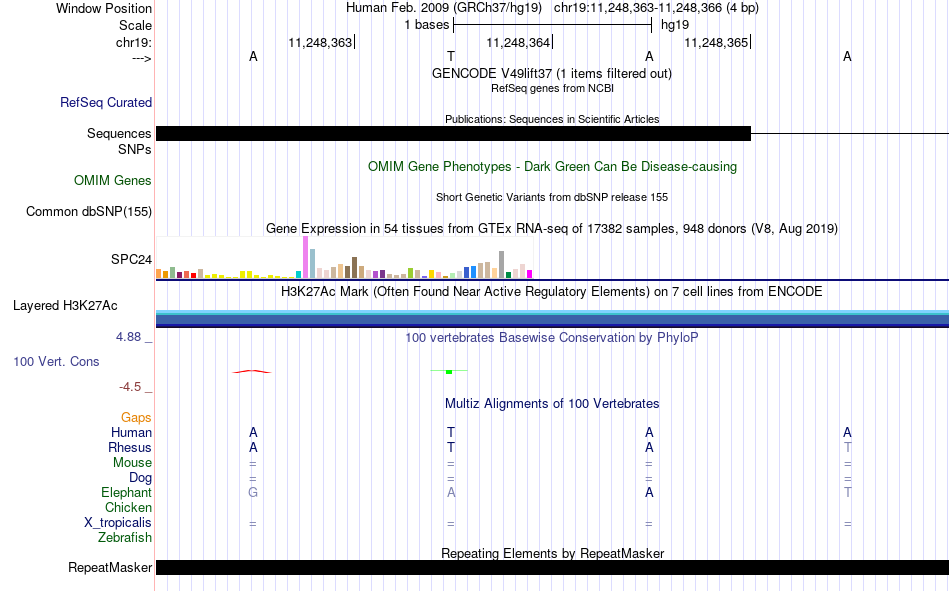The height and width of the screenshot is (591, 950).
Task: Click the T base in reference sequence row
Action: coord(451,56)
